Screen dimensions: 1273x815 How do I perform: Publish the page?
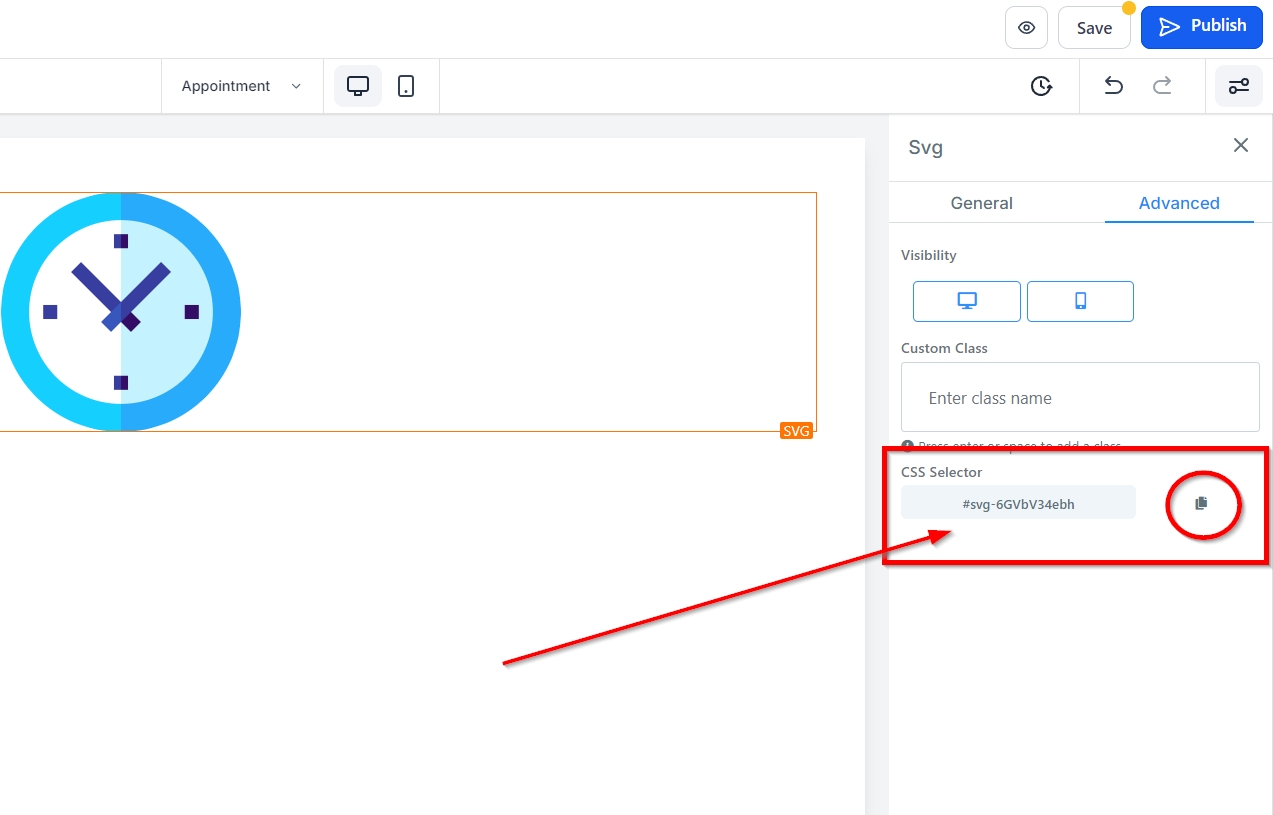1201,27
